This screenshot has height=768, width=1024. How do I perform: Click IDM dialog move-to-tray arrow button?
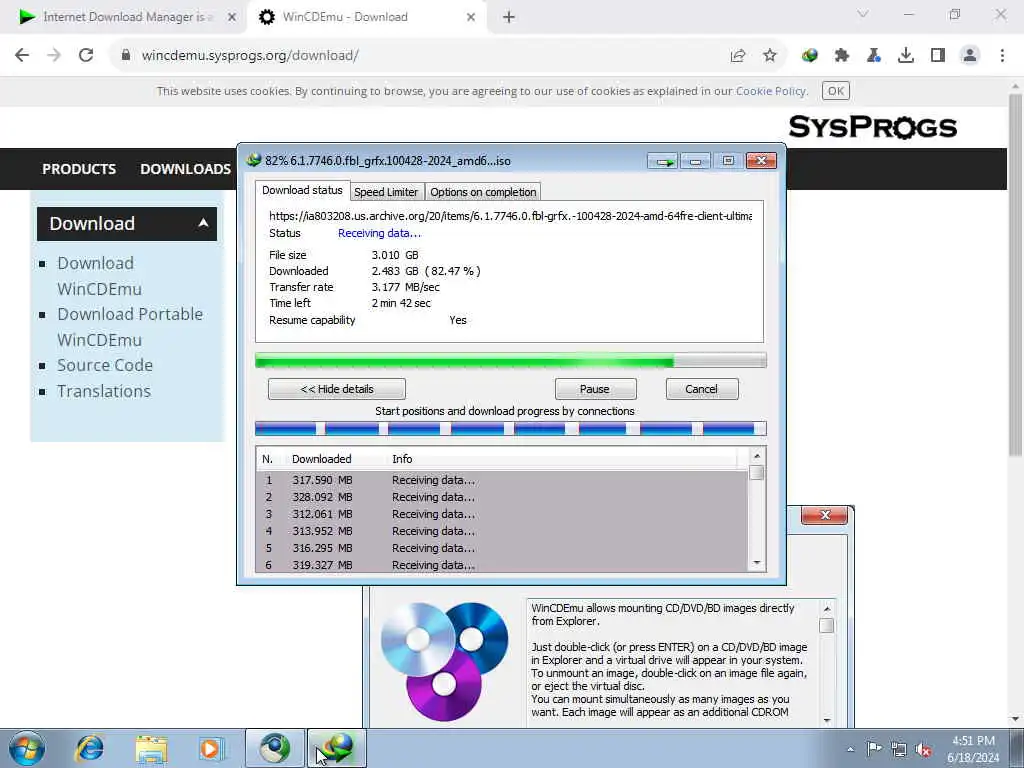[x=664, y=161]
